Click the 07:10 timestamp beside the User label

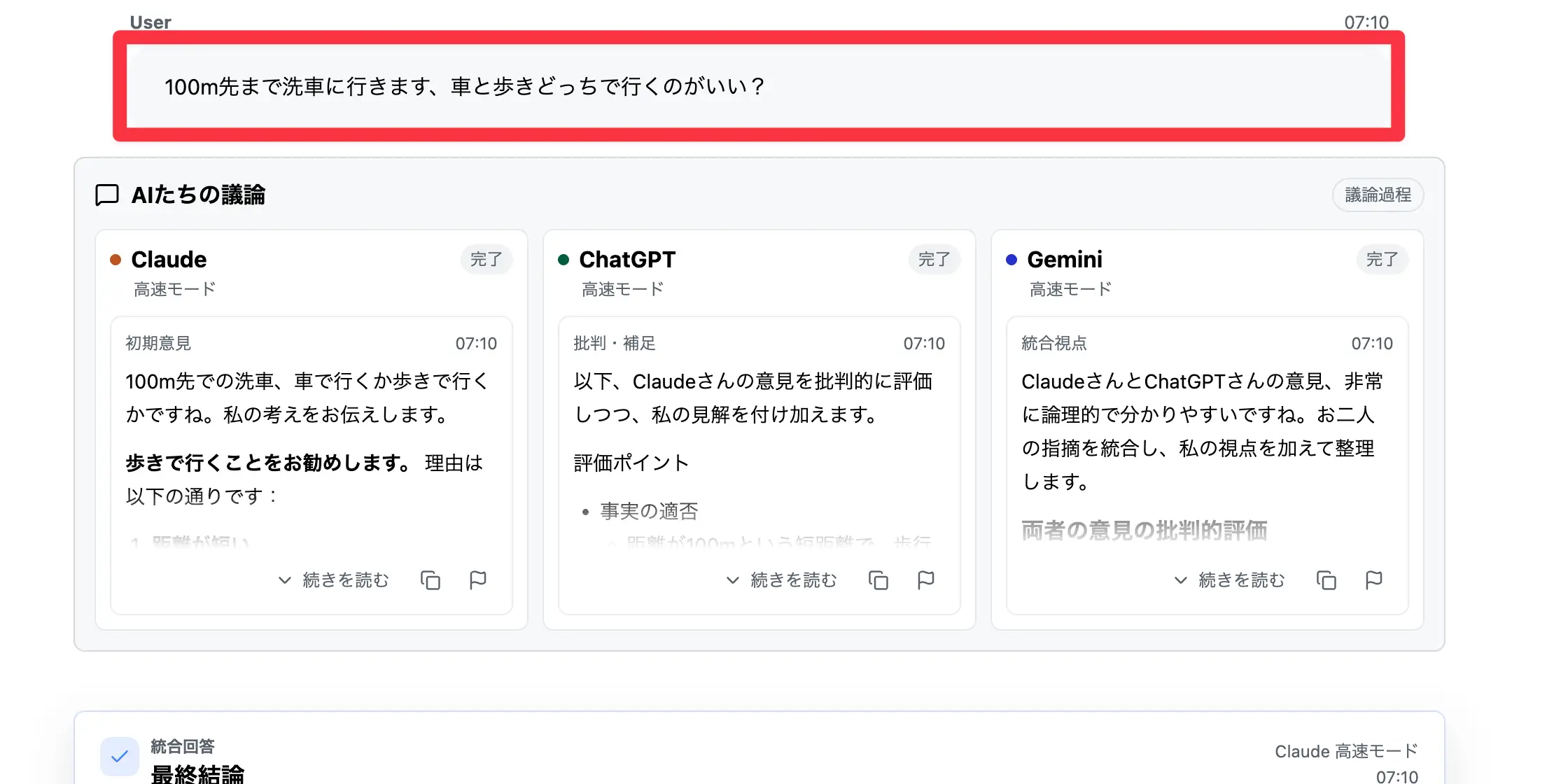[1366, 22]
